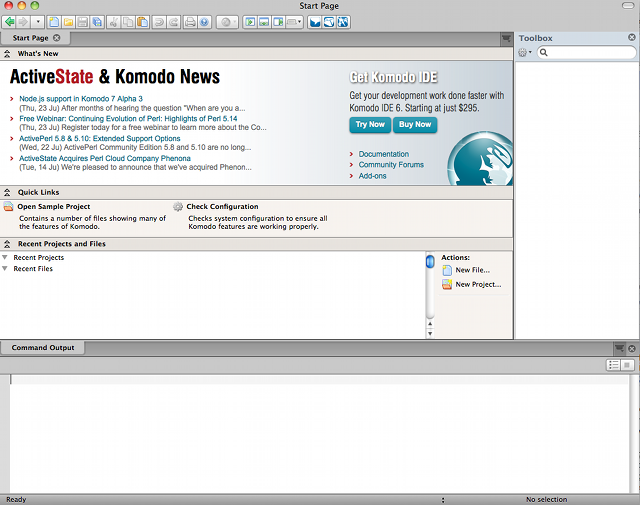
Task: Click the Open File folder icon
Action: click(68, 22)
